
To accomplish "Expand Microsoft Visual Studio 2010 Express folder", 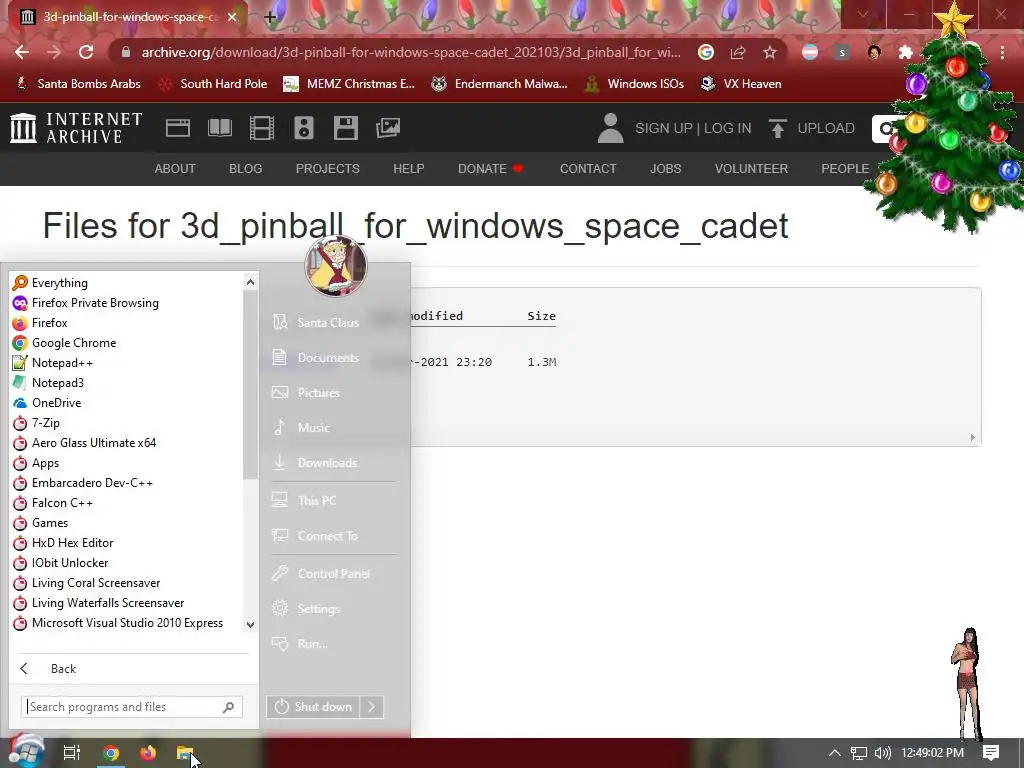I will tap(127, 623).
